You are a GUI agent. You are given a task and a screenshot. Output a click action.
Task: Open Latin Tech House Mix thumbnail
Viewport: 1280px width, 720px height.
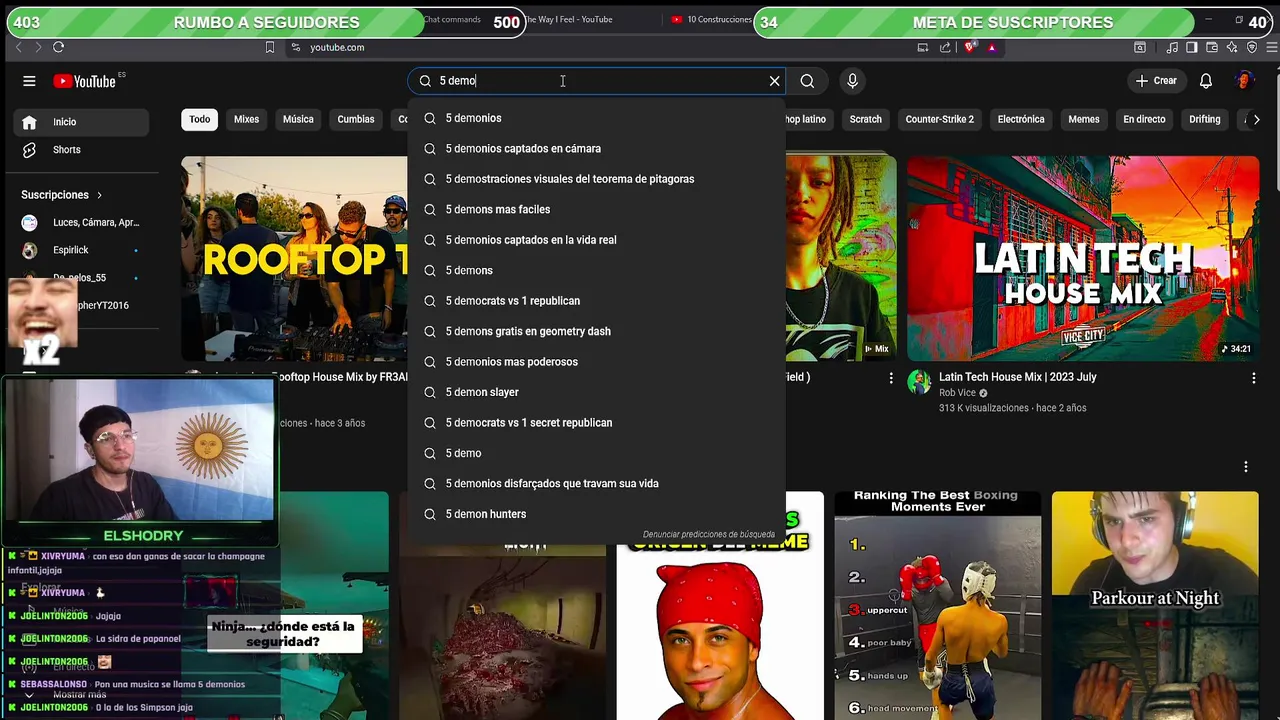pyautogui.click(x=1083, y=258)
